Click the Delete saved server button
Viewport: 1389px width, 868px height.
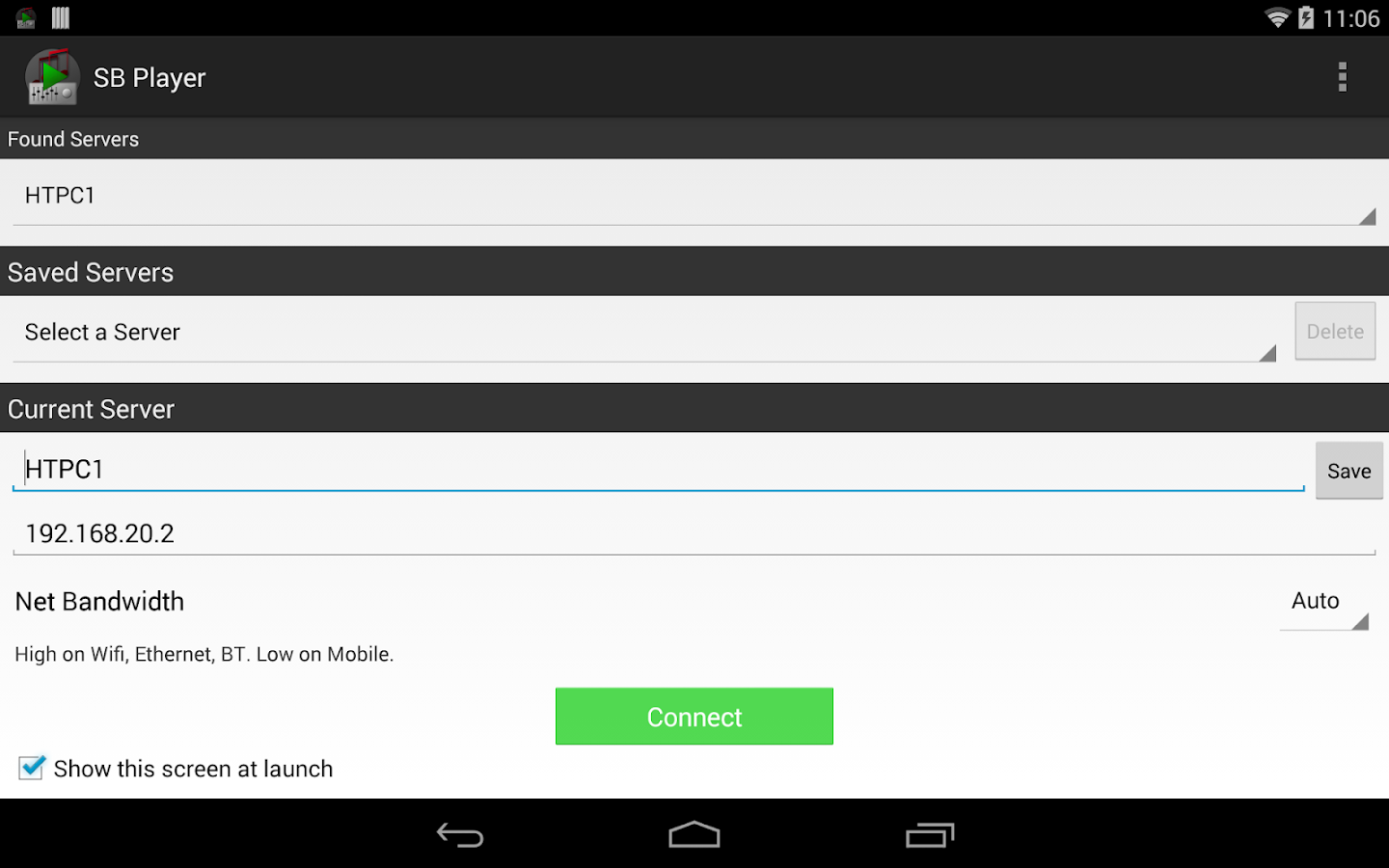tap(1335, 331)
